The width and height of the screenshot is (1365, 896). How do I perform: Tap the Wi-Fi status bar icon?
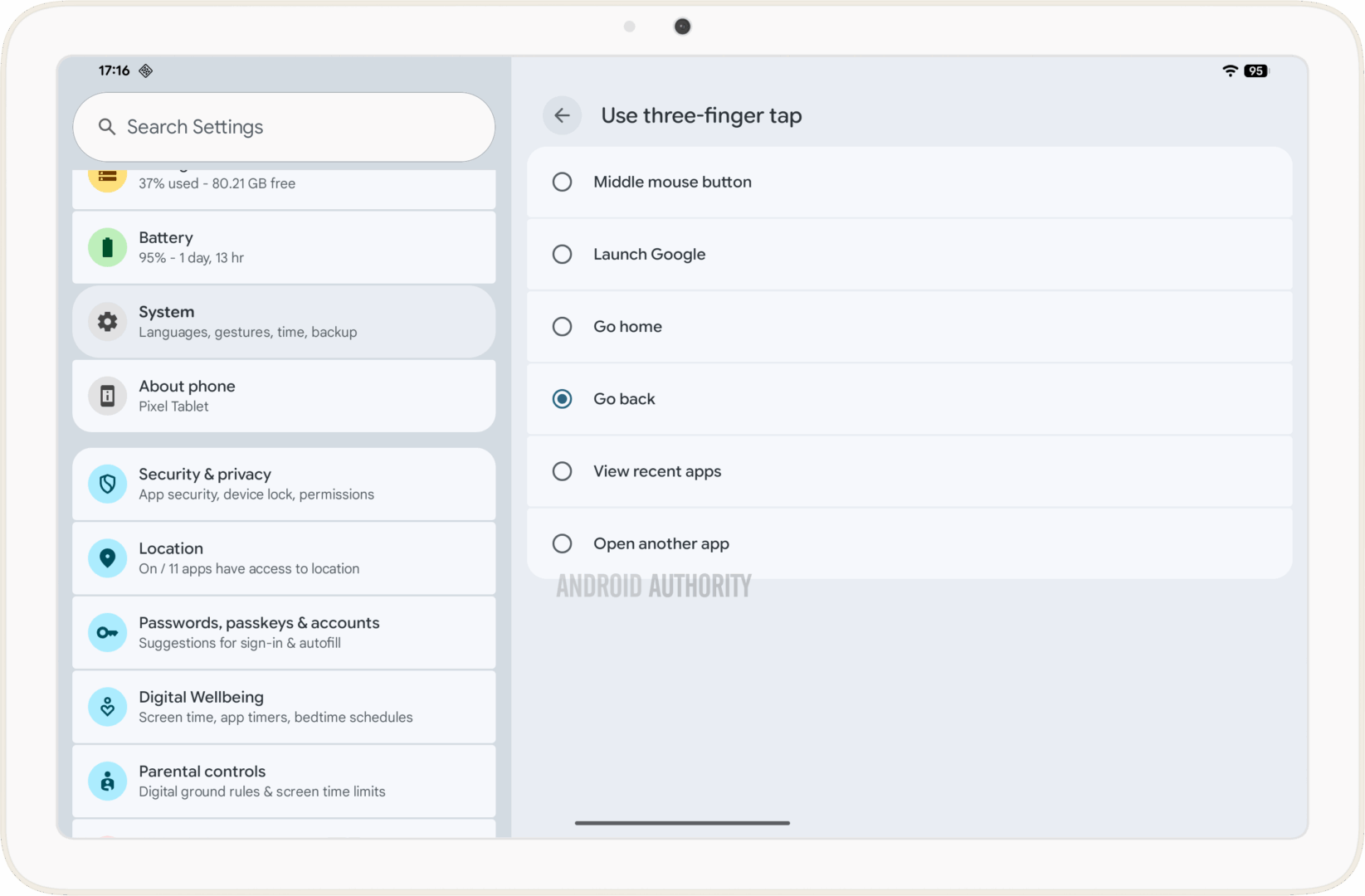click(x=1229, y=71)
